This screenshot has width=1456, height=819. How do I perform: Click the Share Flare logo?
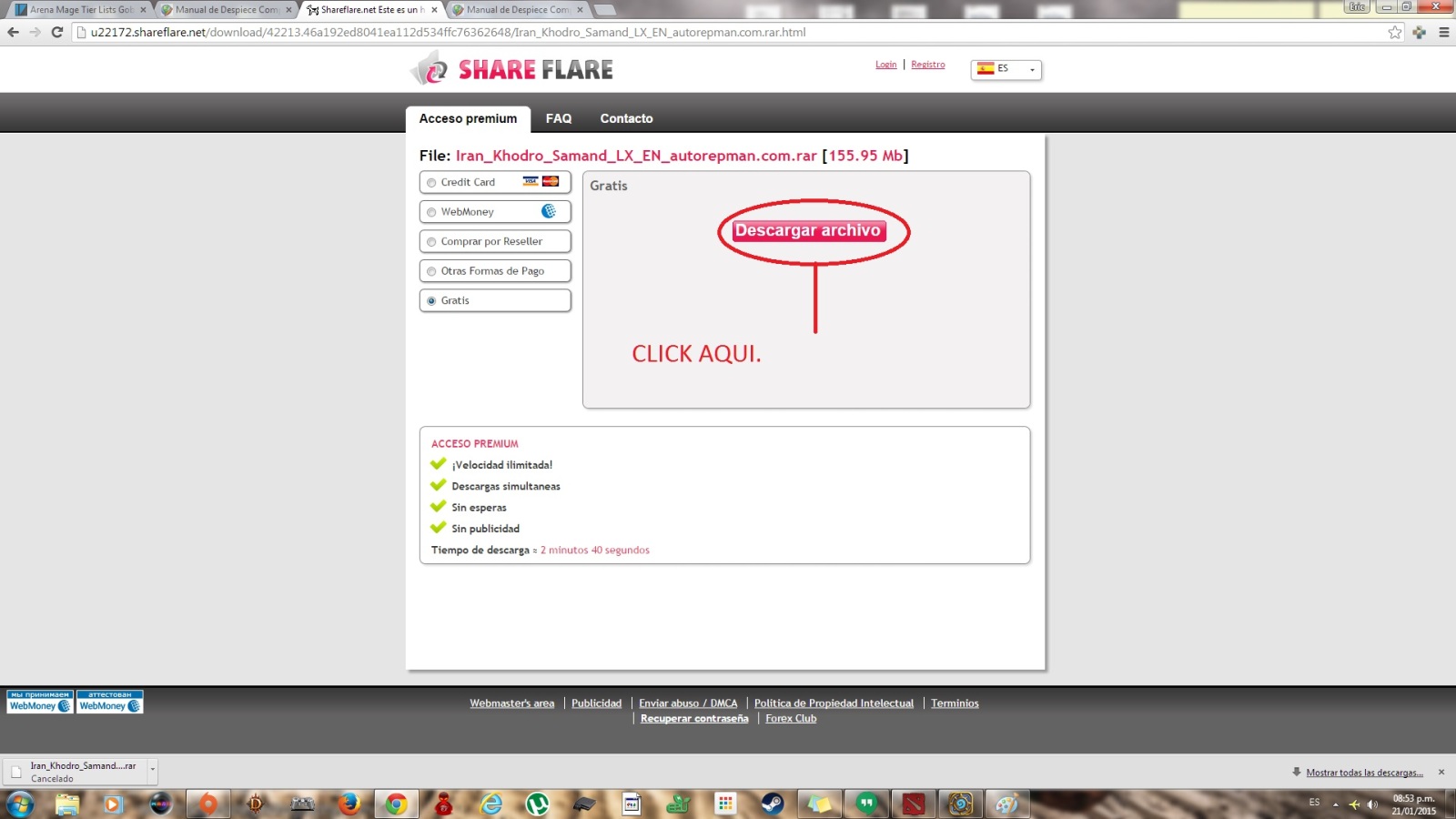[x=511, y=68]
